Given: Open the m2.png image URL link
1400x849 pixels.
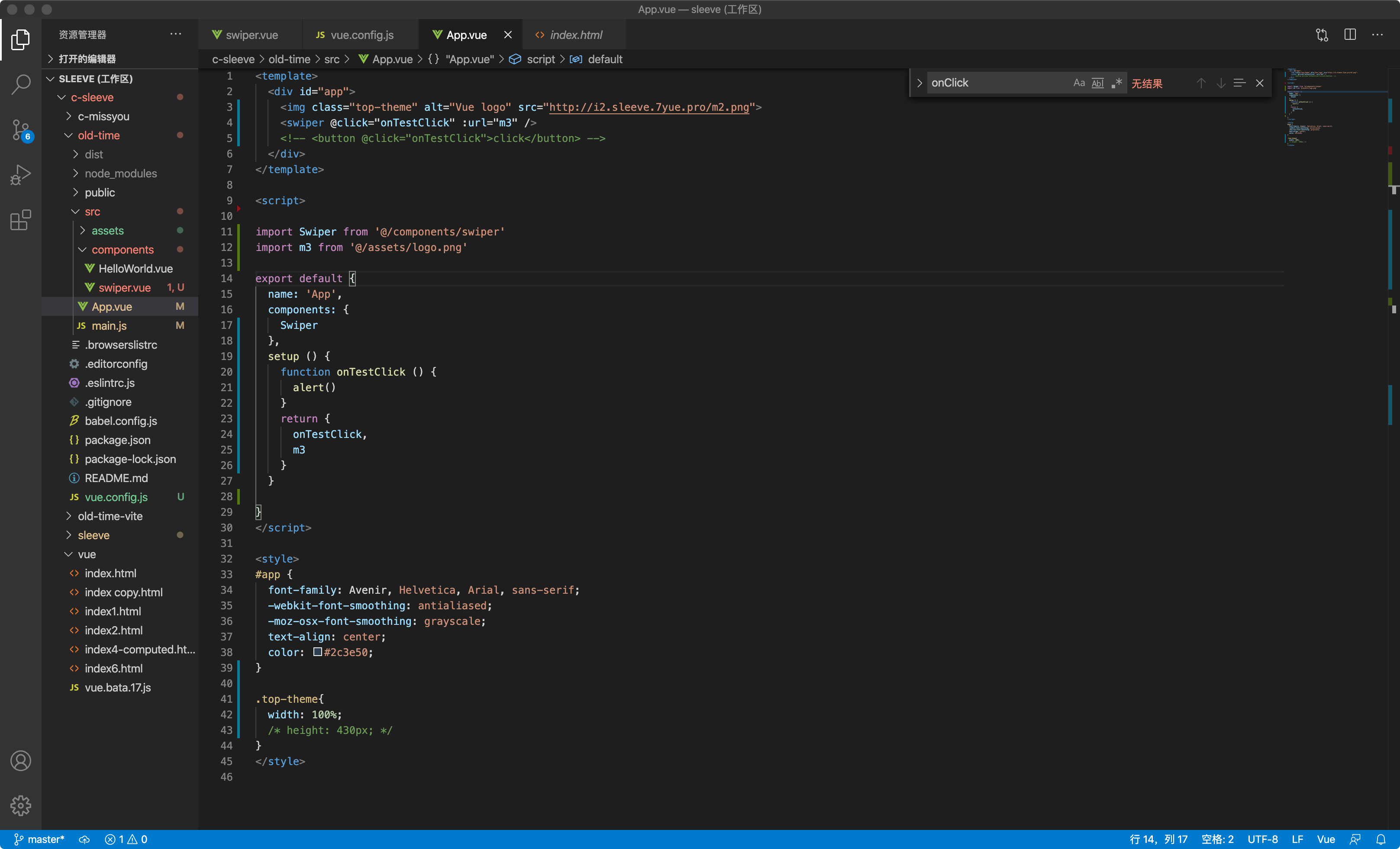Looking at the screenshot, I should pos(649,107).
